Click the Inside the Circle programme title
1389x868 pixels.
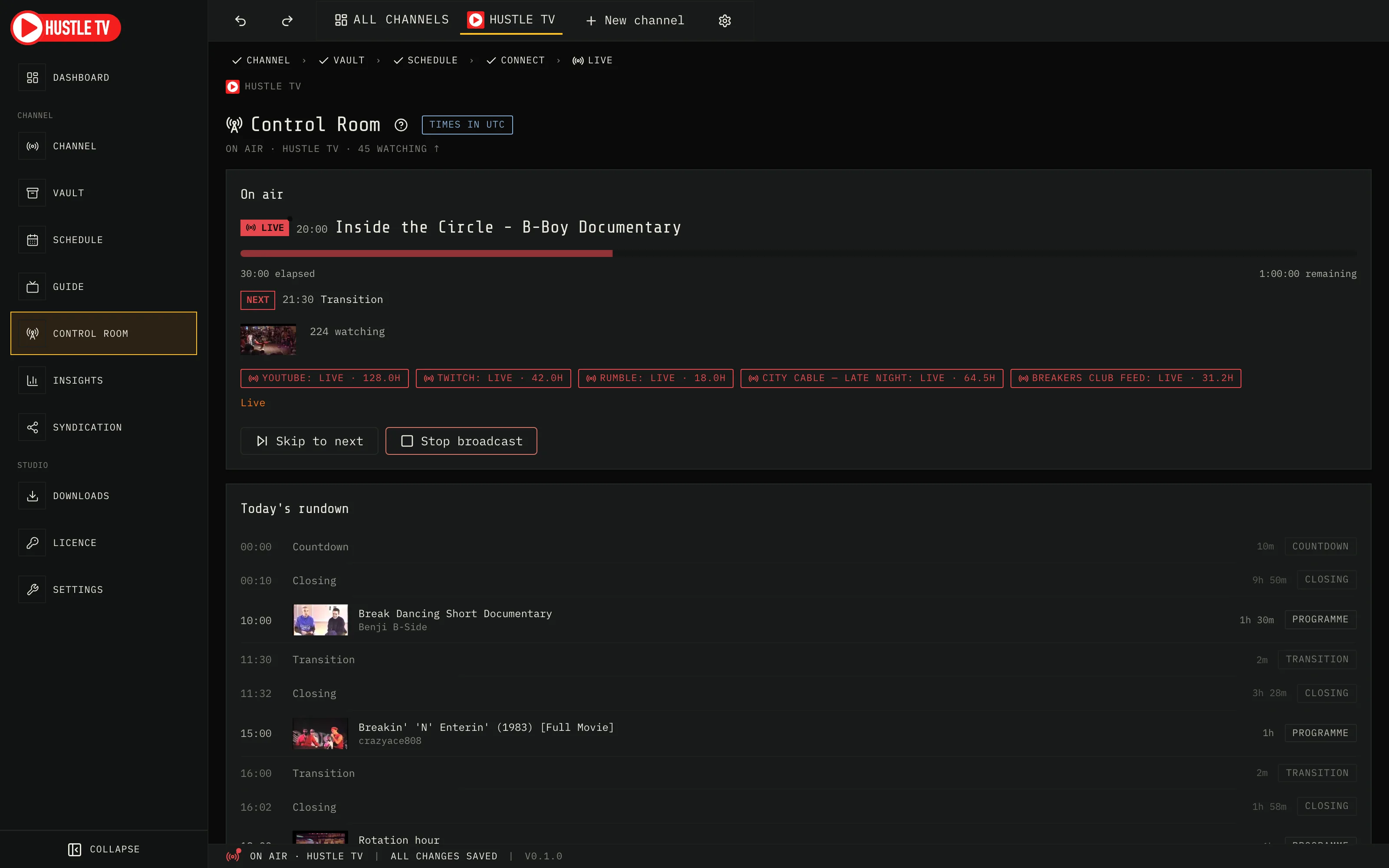(508, 227)
